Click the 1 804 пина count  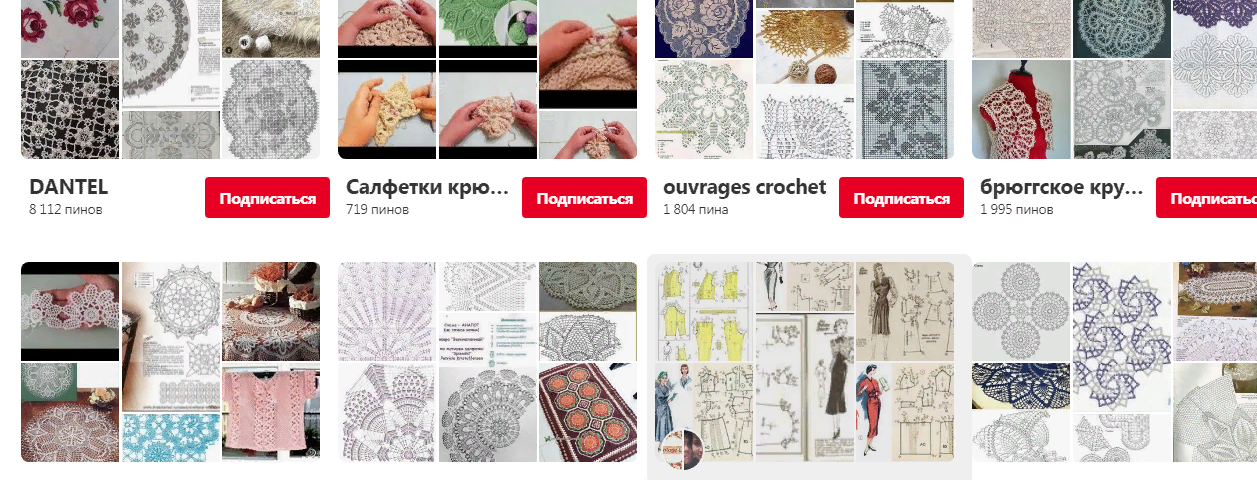click(x=696, y=210)
